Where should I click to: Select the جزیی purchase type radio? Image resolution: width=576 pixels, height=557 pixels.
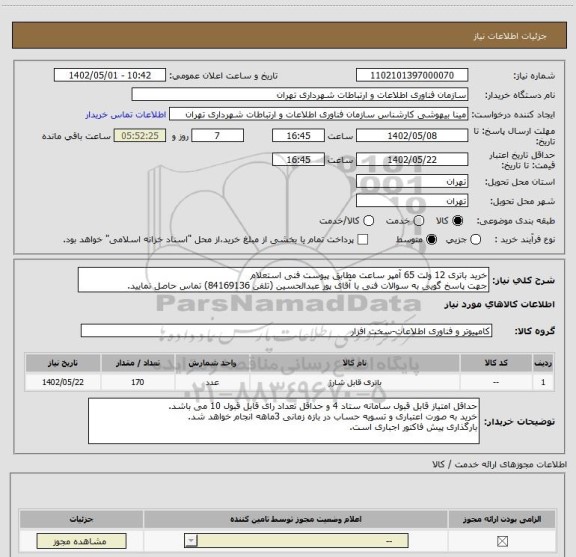(475, 240)
